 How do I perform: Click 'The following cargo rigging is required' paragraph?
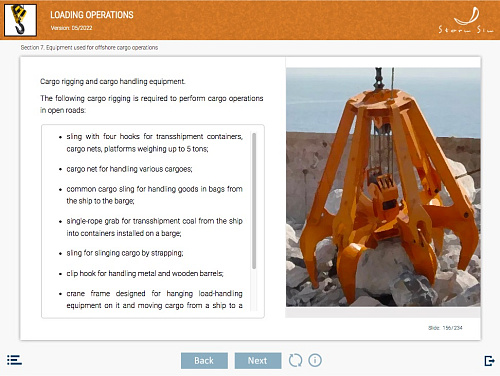point(152,104)
